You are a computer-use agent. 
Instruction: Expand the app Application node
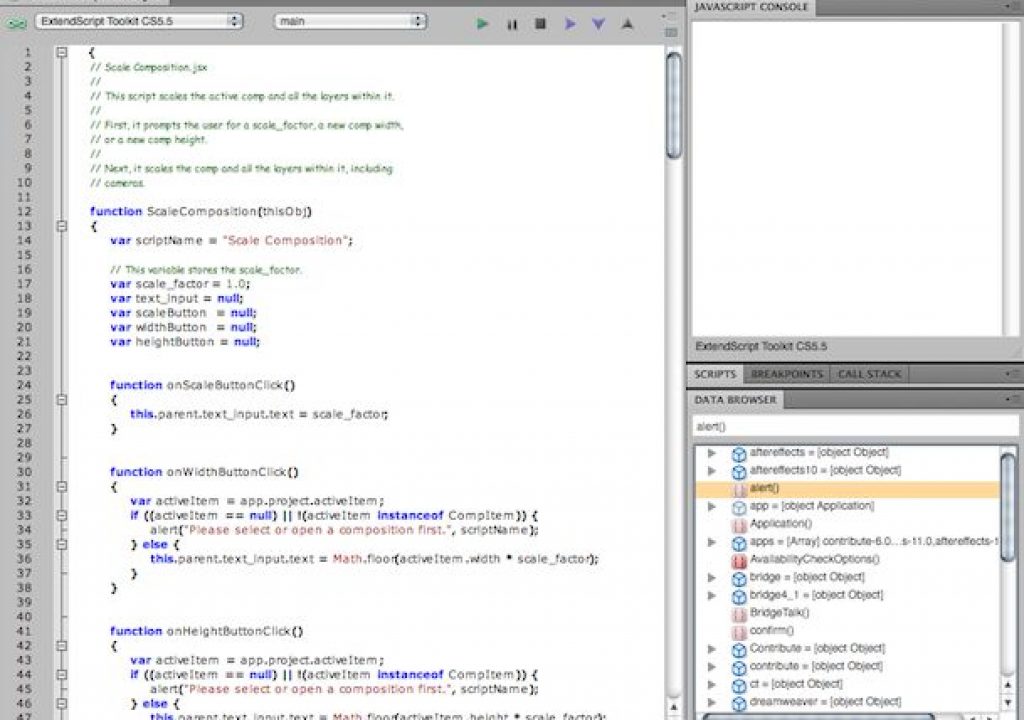[x=712, y=506]
